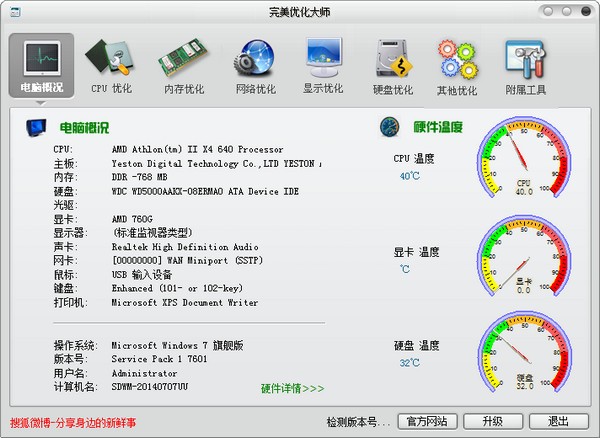Click the Service Pack 1 7601 value

coord(159,359)
